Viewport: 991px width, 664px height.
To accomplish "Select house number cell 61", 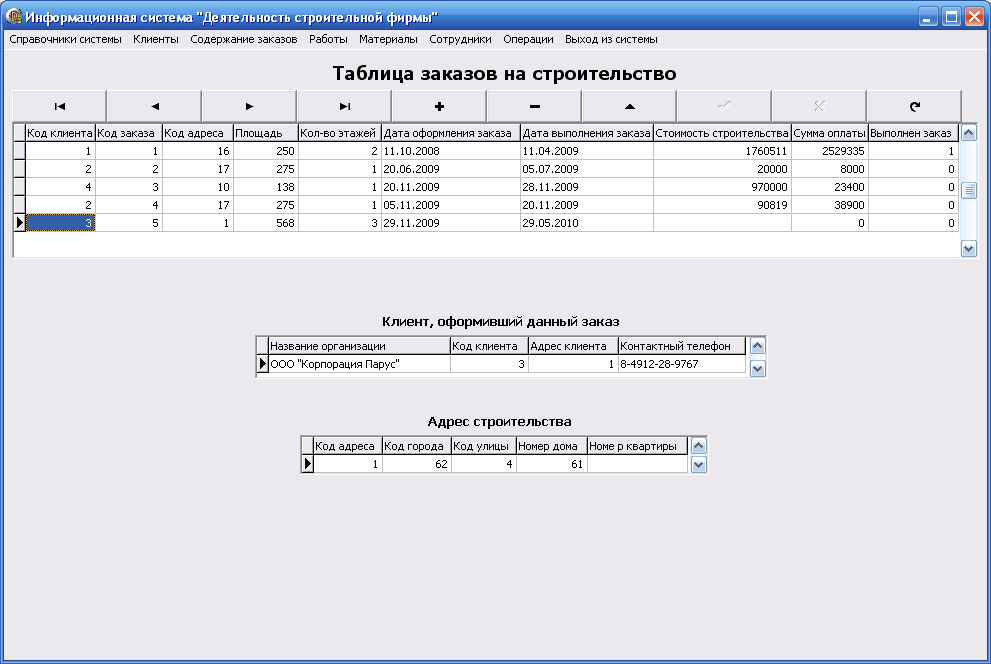I will point(551,464).
